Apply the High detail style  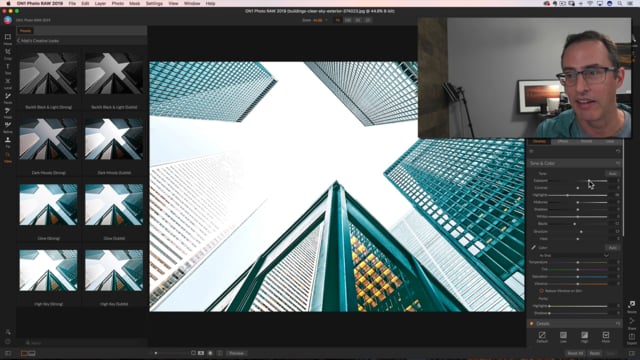tap(584, 337)
